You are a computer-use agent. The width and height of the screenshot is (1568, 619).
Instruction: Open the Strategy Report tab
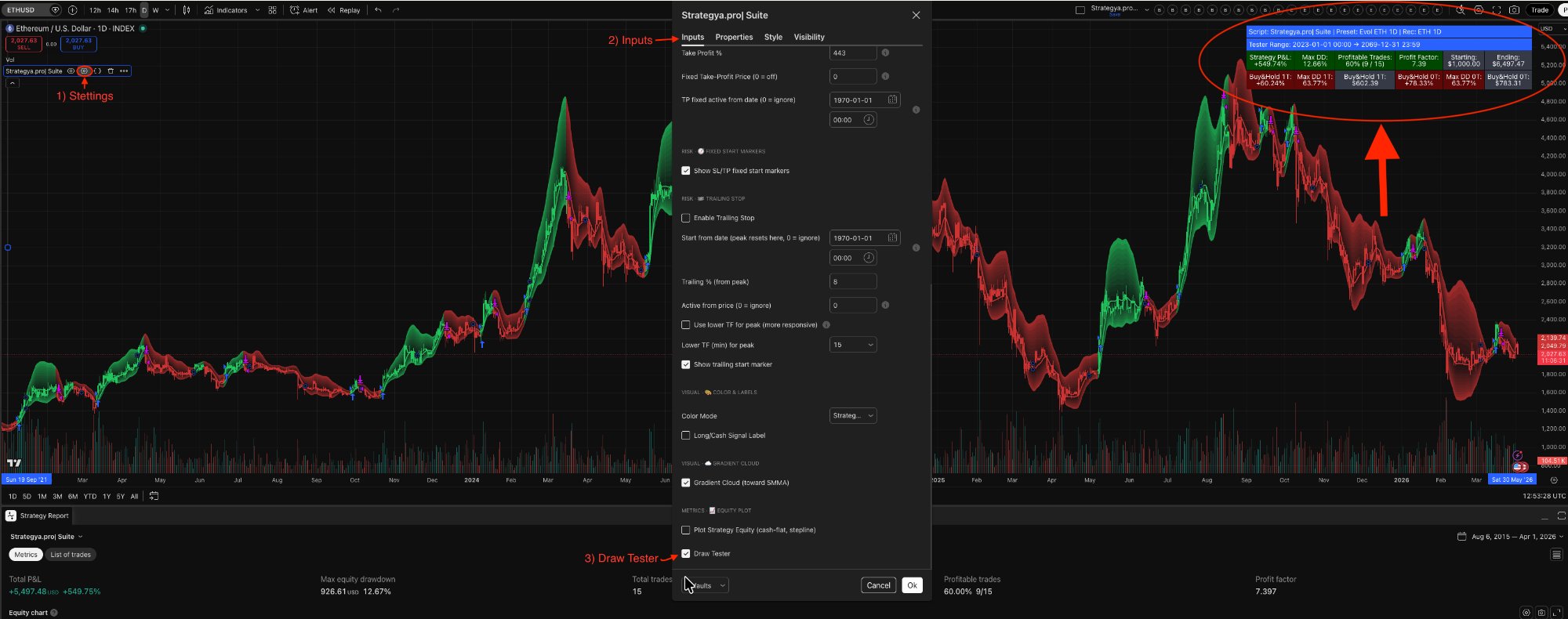(38, 516)
